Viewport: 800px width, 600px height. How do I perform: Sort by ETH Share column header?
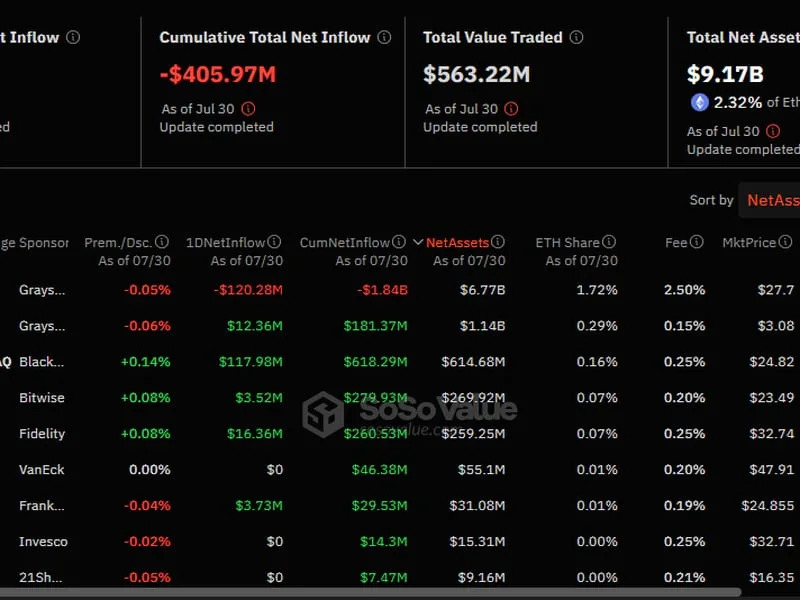point(567,242)
